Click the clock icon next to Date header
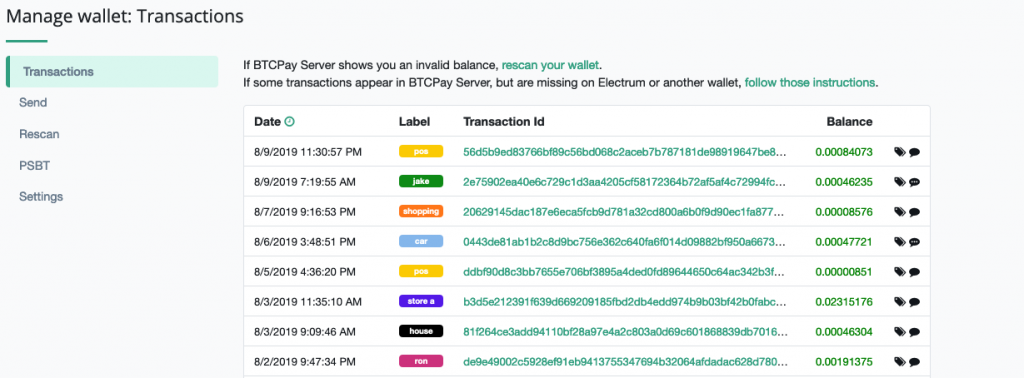The height and width of the screenshot is (378, 1024). pyautogui.click(x=290, y=121)
